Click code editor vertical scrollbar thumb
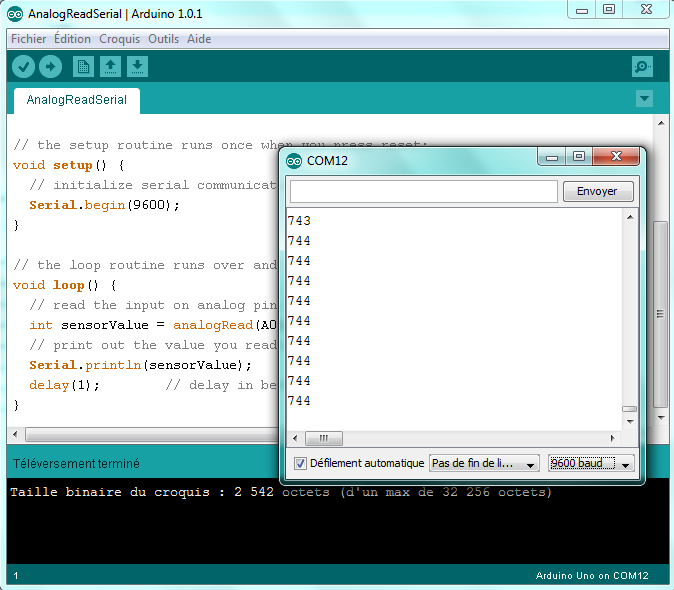This screenshot has height=590, width=674. [660, 314]
